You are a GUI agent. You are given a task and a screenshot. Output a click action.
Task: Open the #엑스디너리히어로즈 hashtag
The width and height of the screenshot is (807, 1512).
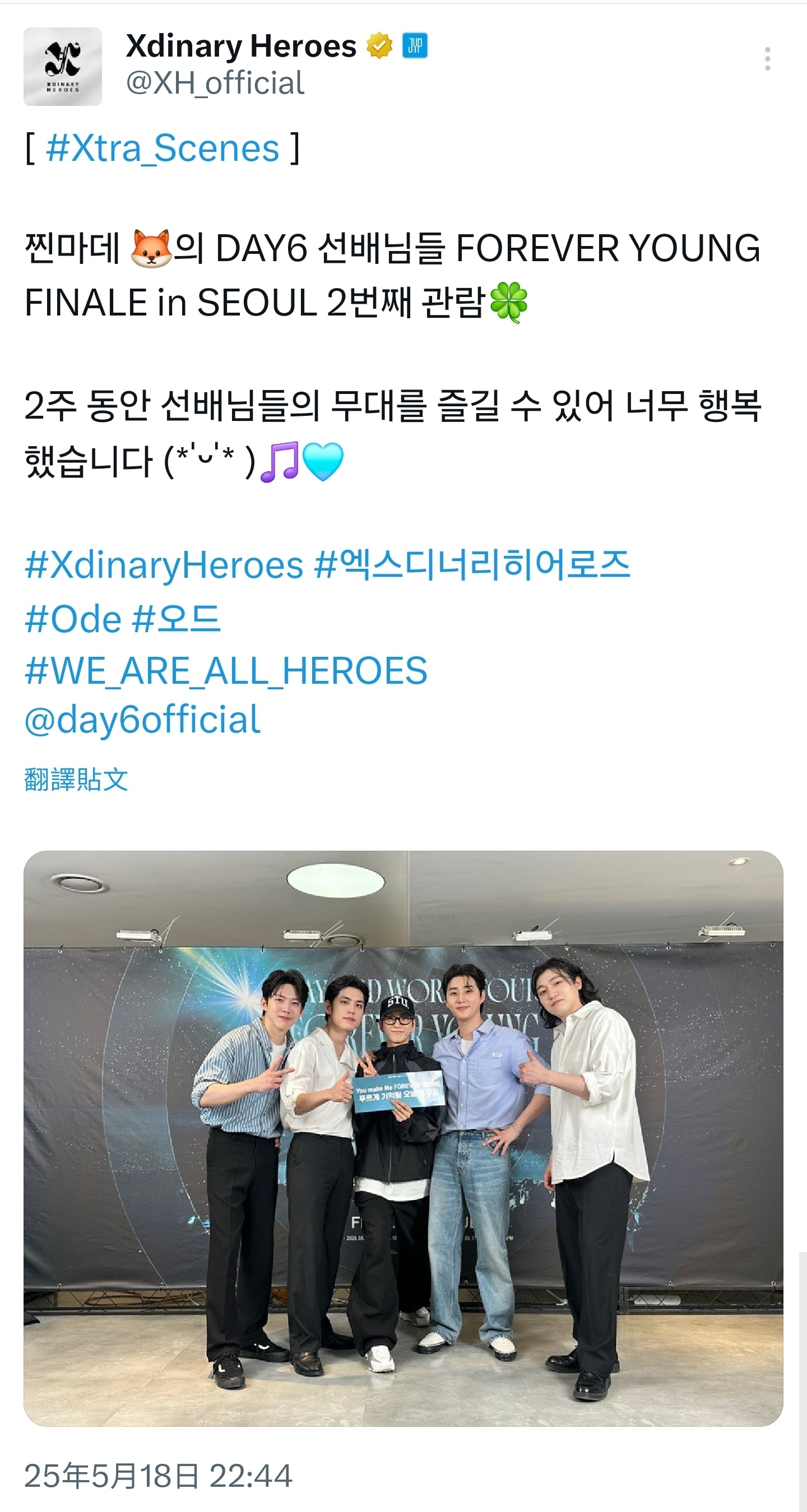[x=472, y=565]
